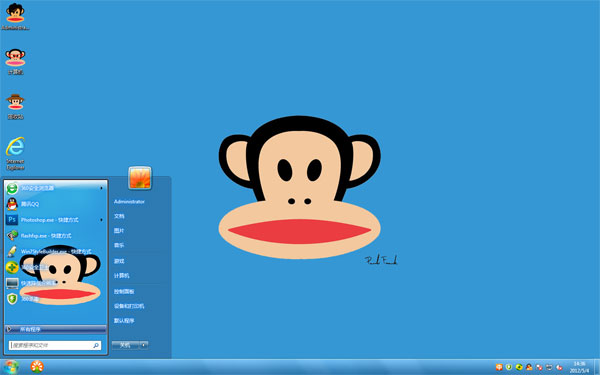Open the flashfxp.exe shortcut
The height and width of the screenshot is (375, 600).
coord(55,236)
